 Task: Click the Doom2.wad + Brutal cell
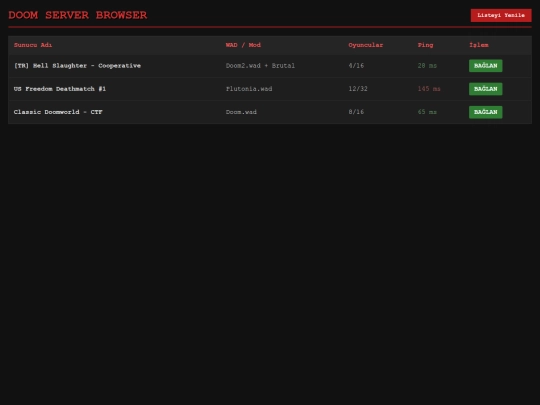260,66
